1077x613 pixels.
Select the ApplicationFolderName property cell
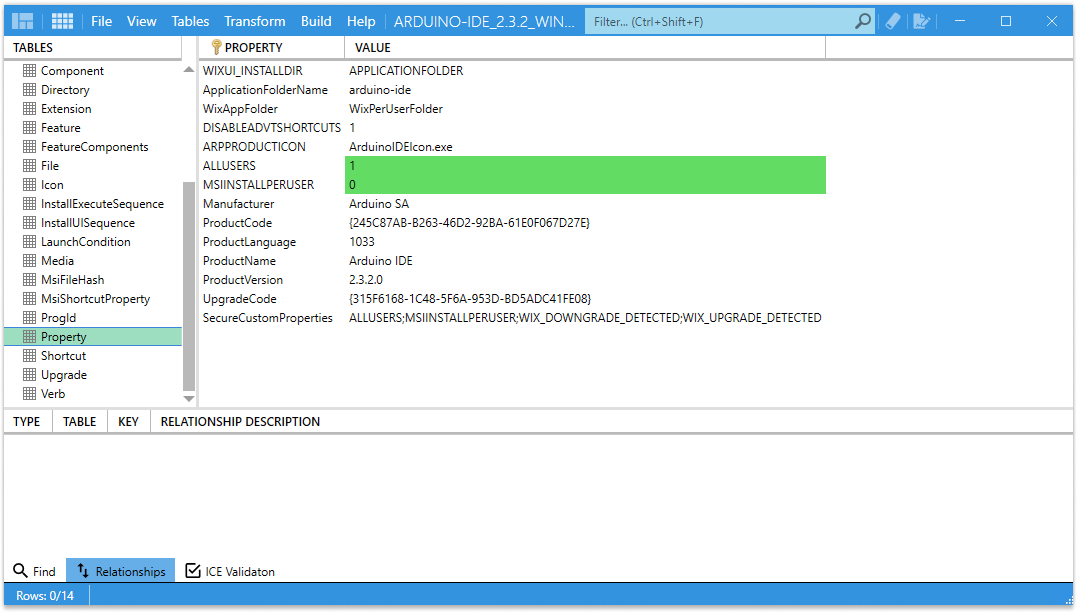pos(265,89)
